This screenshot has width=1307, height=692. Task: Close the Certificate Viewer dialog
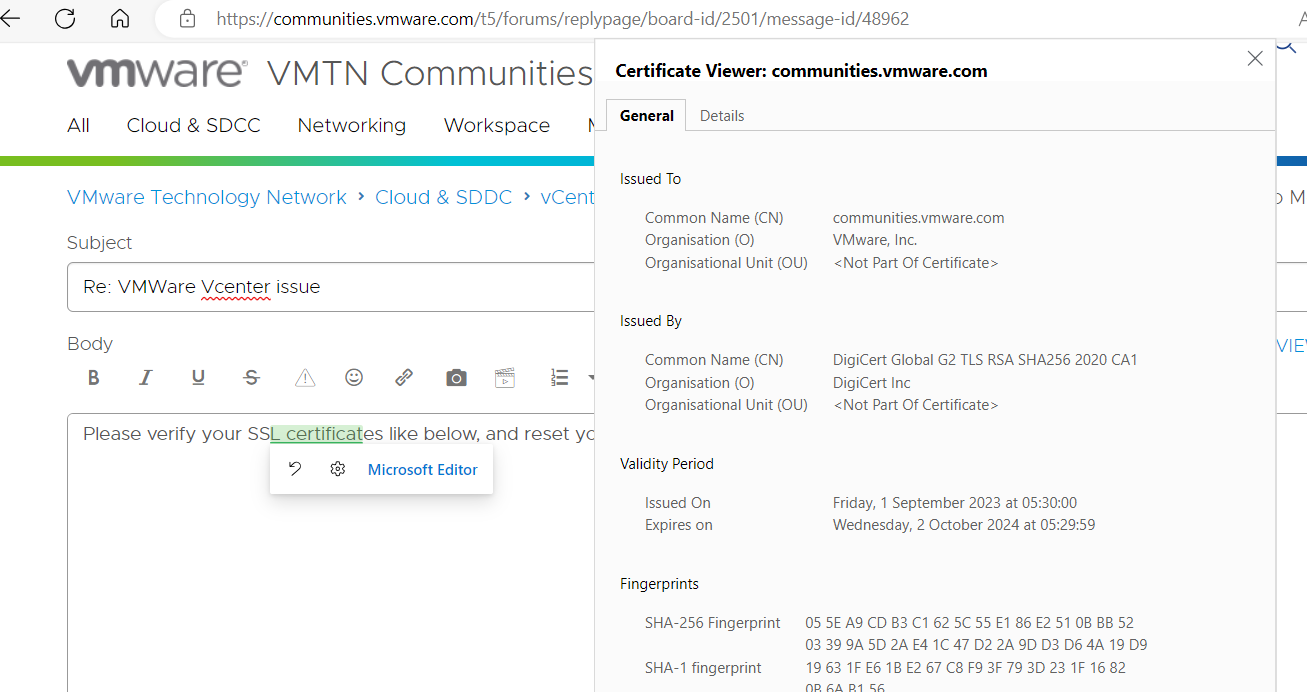point(1254,58)
